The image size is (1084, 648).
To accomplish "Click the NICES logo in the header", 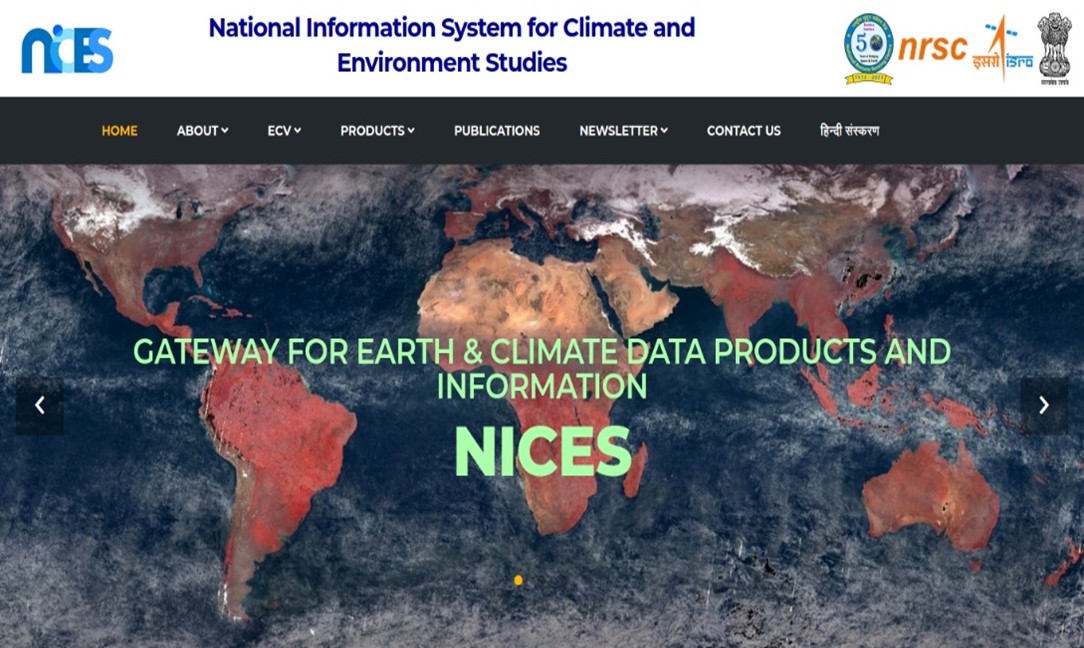I will 67,49.
